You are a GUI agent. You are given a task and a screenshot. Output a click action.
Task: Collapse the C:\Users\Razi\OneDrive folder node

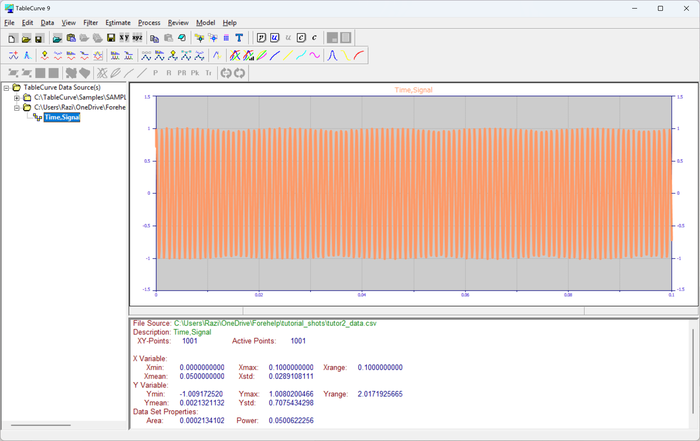[x=17, y=108]
